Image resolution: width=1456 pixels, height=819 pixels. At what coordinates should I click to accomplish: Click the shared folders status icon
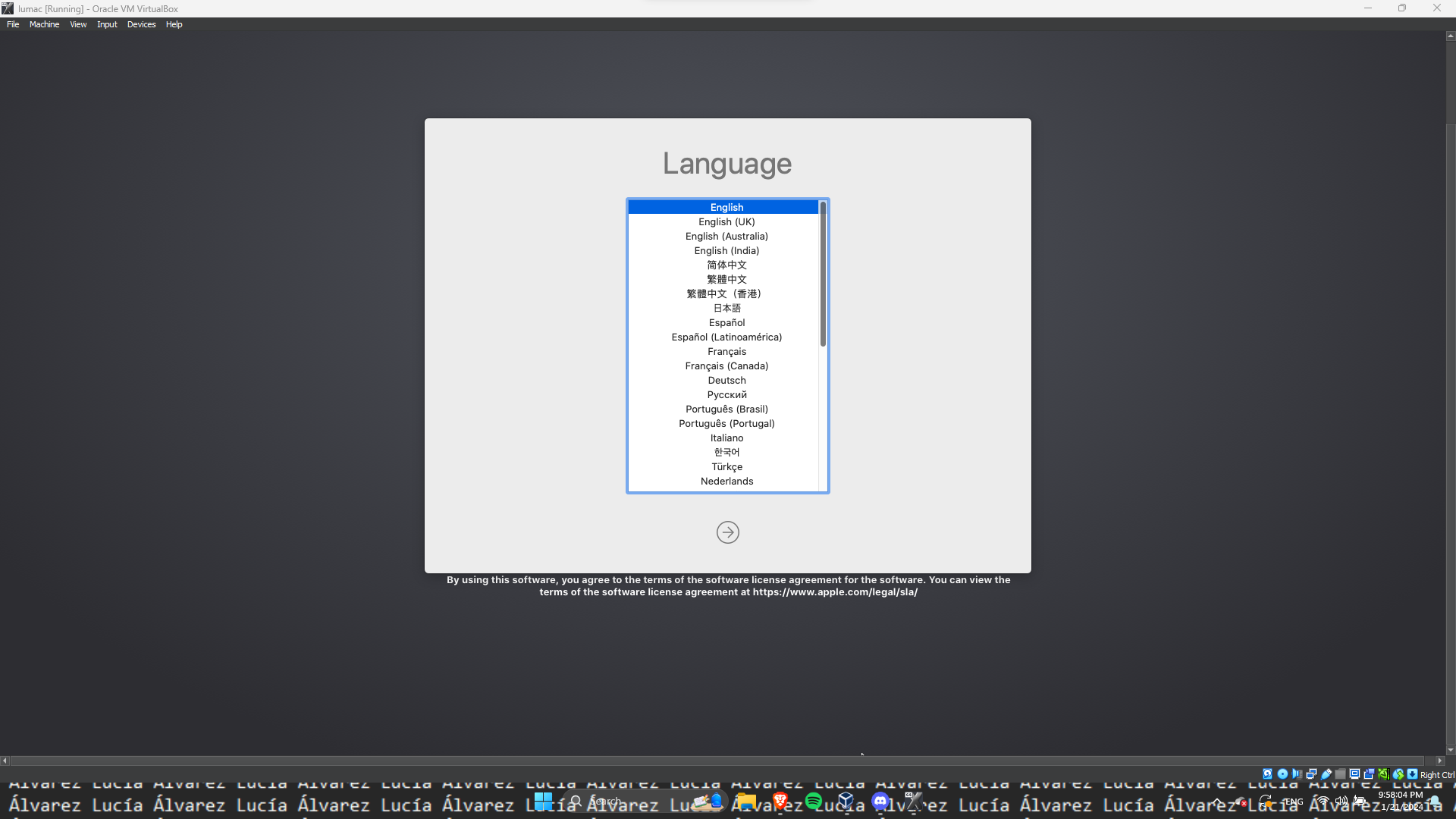(1340, 774)
